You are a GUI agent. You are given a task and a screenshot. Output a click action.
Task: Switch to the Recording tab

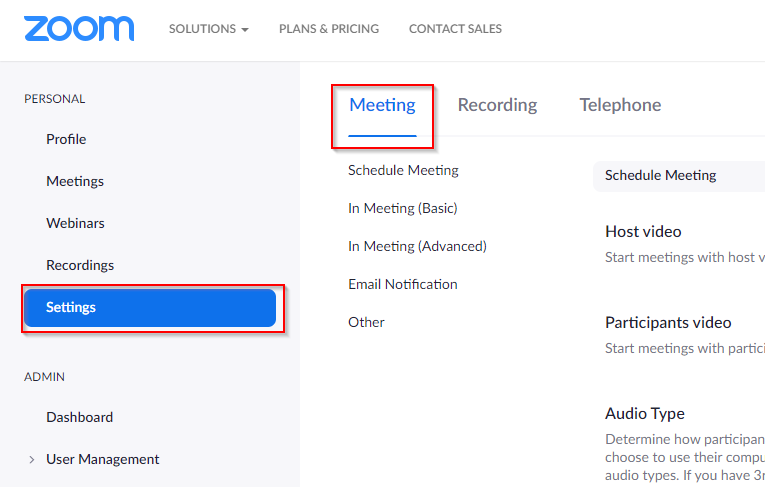coord(497,105)
